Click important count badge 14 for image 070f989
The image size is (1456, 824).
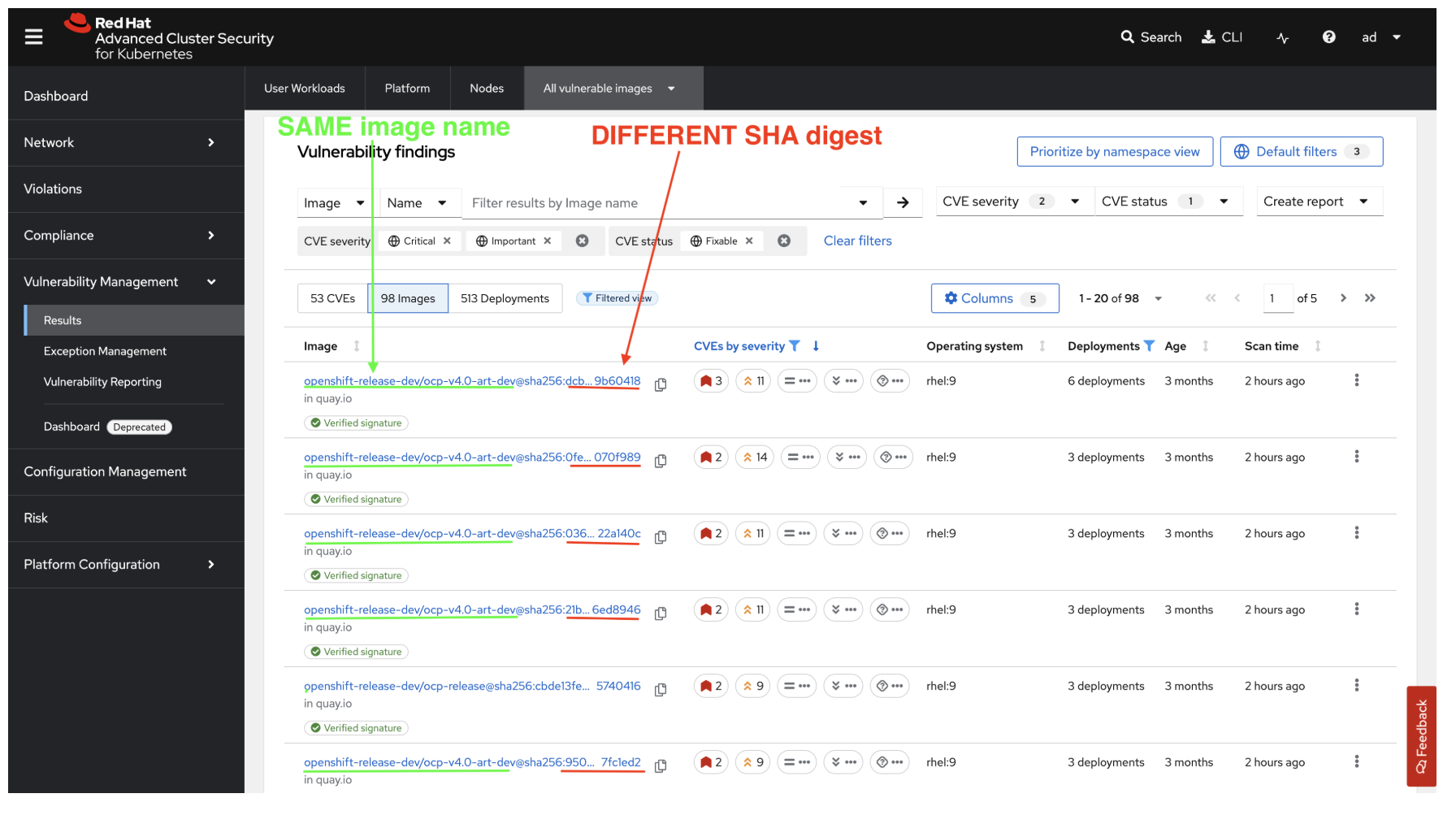(x=755, y=458)
